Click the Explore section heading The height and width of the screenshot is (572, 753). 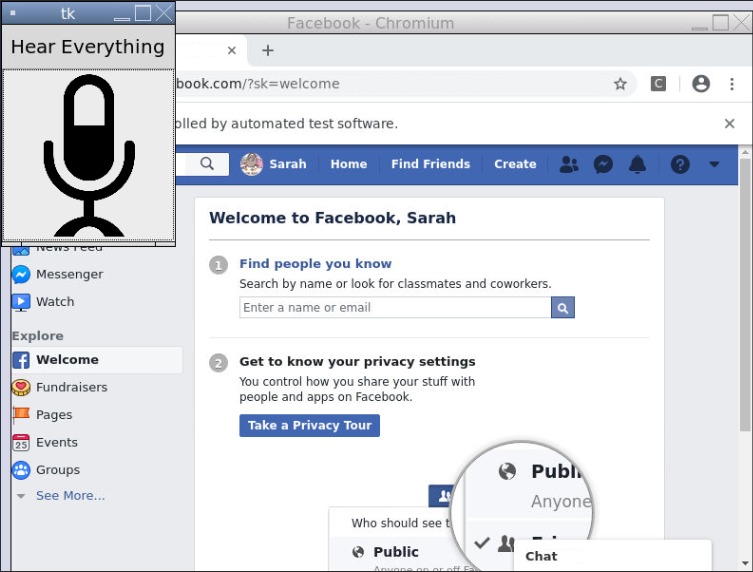37,336
